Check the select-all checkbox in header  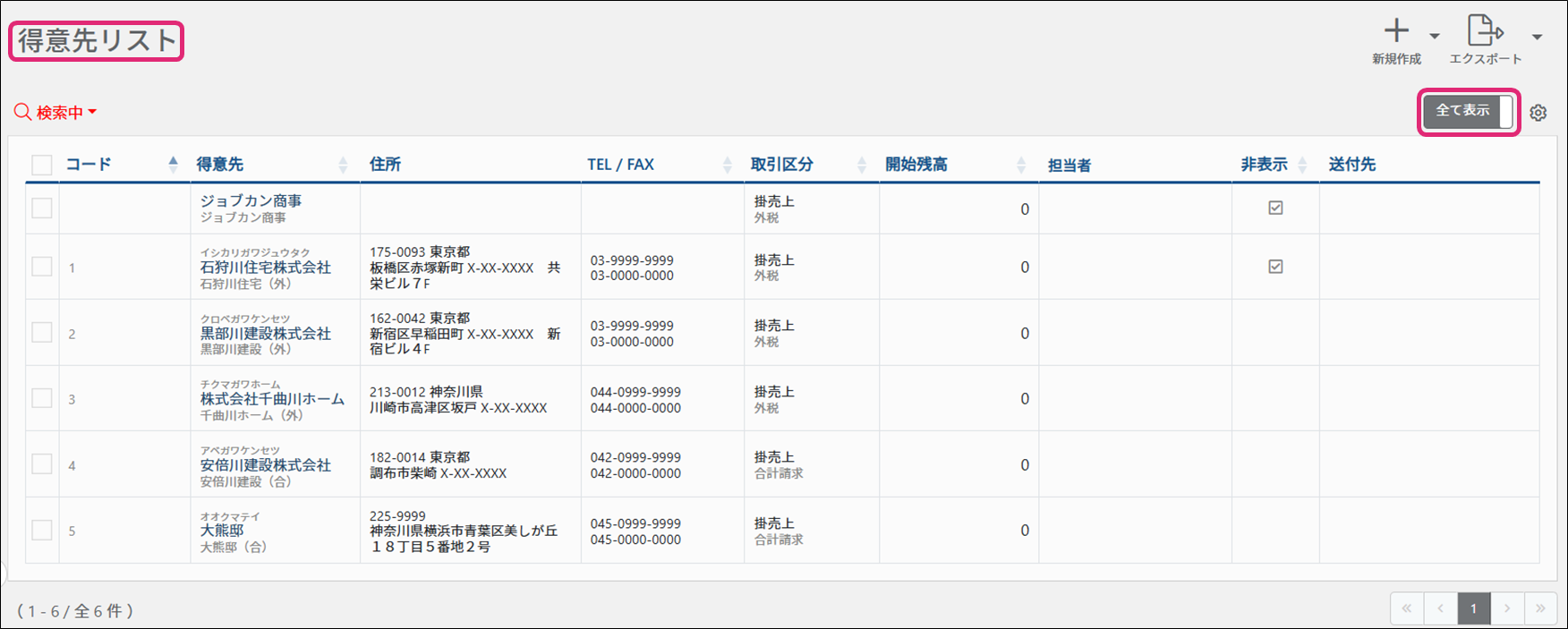[42, 165]
